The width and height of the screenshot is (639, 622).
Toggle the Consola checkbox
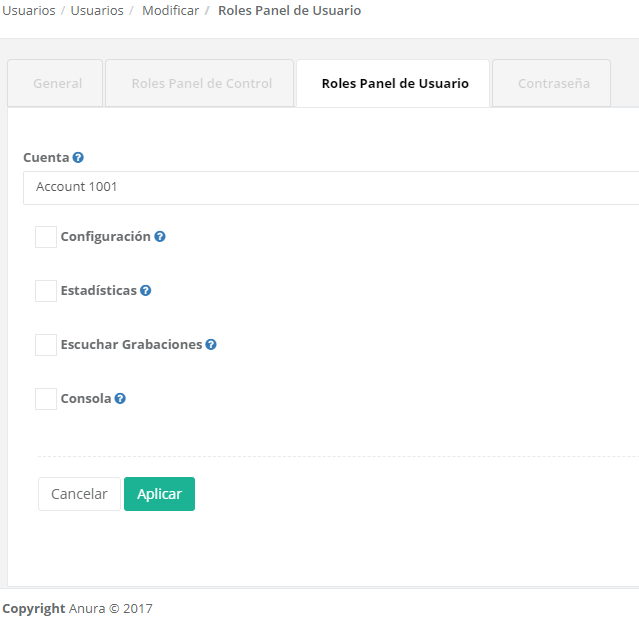[x=46, y=399]
